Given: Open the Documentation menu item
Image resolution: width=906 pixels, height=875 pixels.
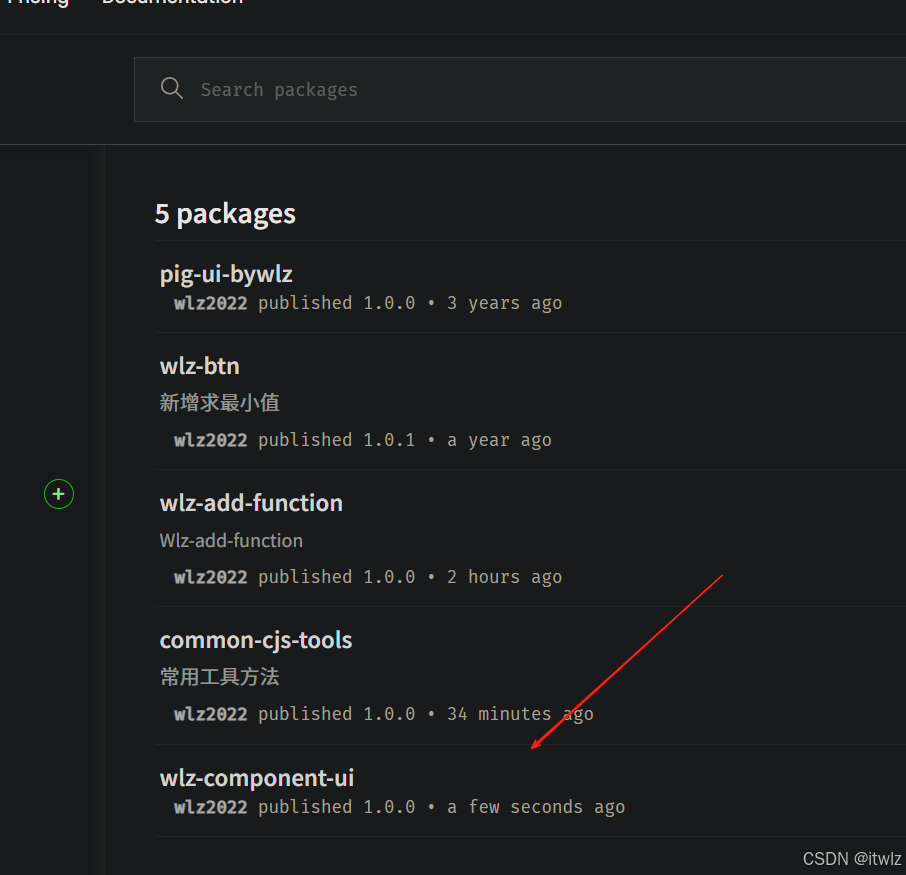Looking at the screenshot, I should 172,3.
